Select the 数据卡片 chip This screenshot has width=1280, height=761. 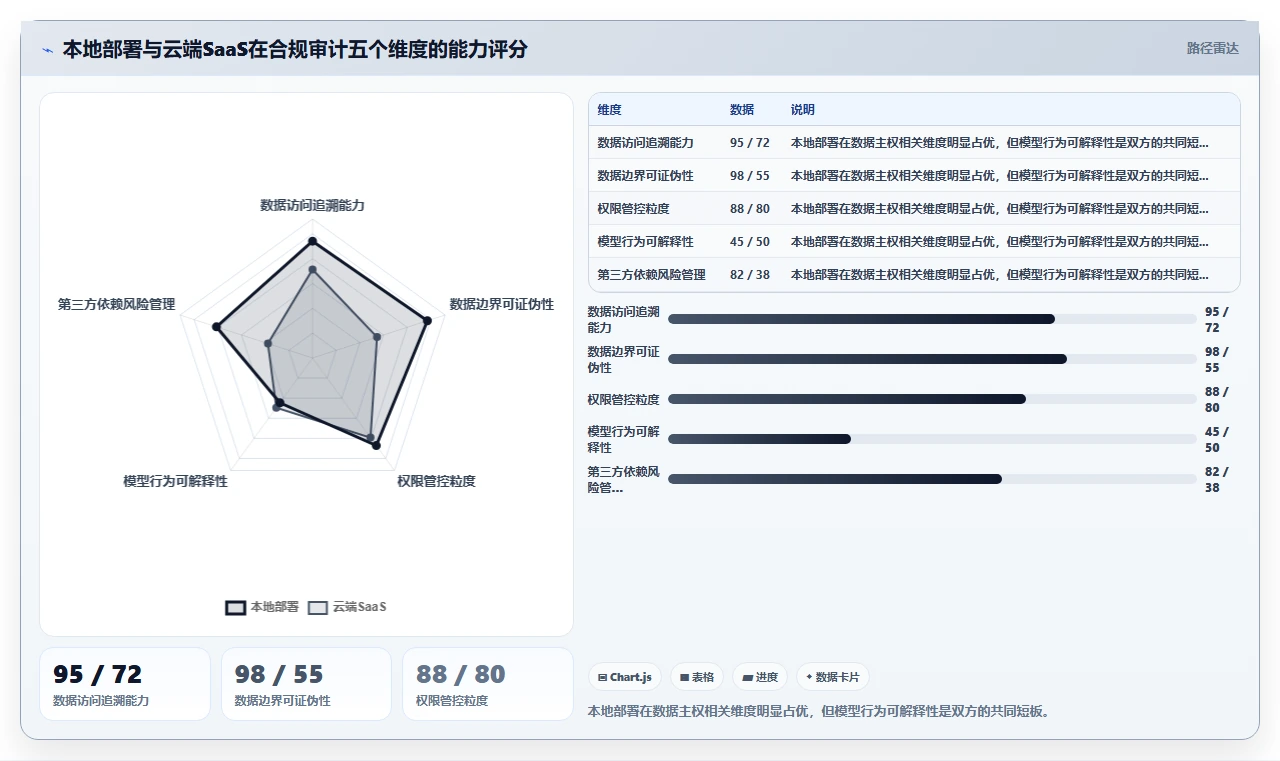tap(833, 677)
